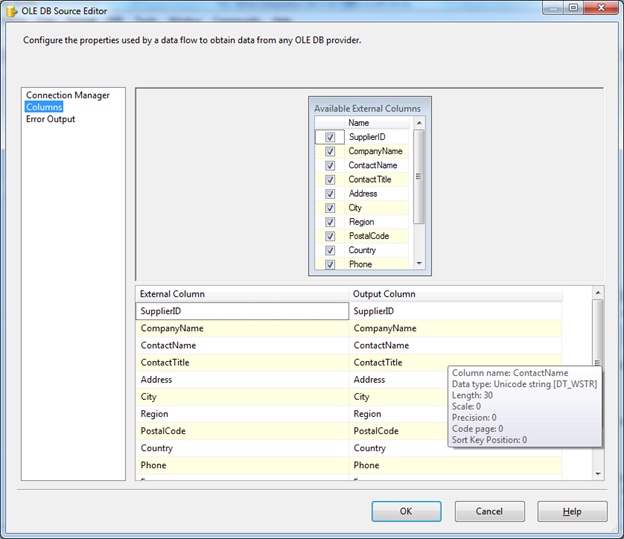Click the column mapping grid scrollbar thumb
Screen dimensions: 624x539
(598, 334)
